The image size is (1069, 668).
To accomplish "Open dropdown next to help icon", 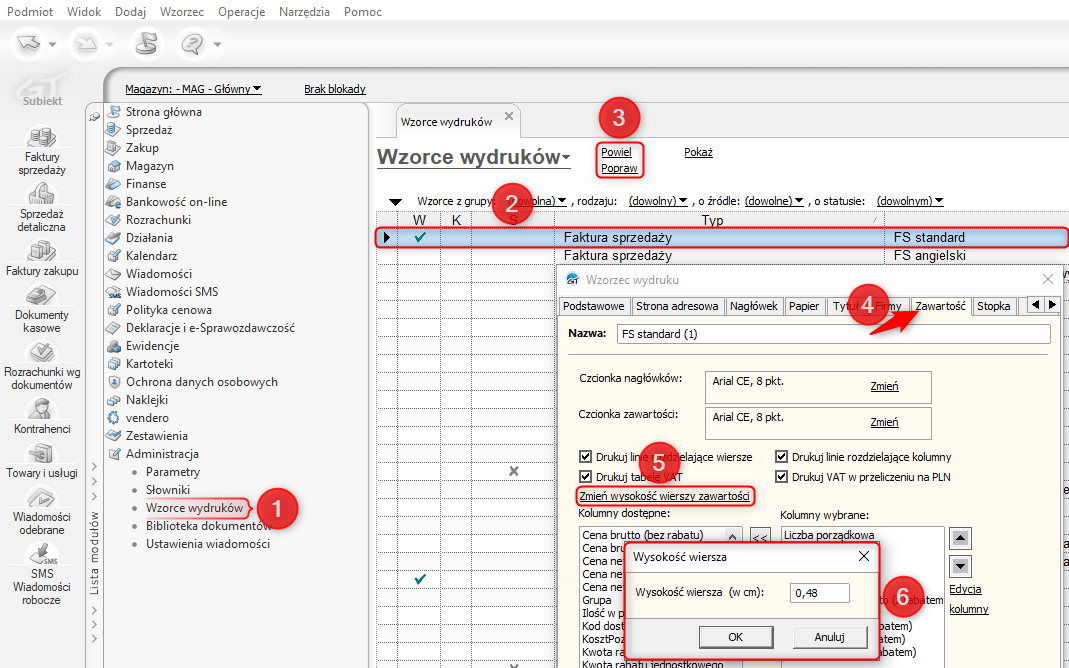I will pyautogui.click(x=217, y=45).
